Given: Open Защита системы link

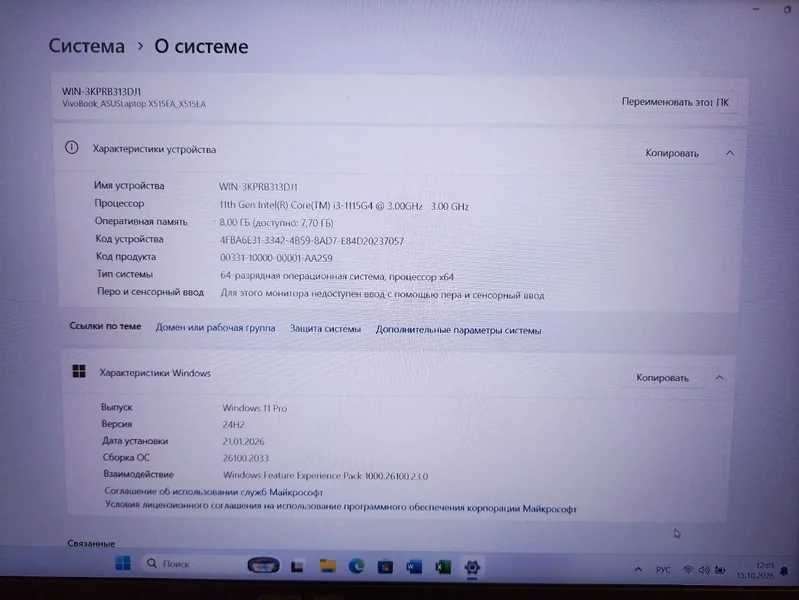Looking at the screenshot, I should tap(325, 329).
